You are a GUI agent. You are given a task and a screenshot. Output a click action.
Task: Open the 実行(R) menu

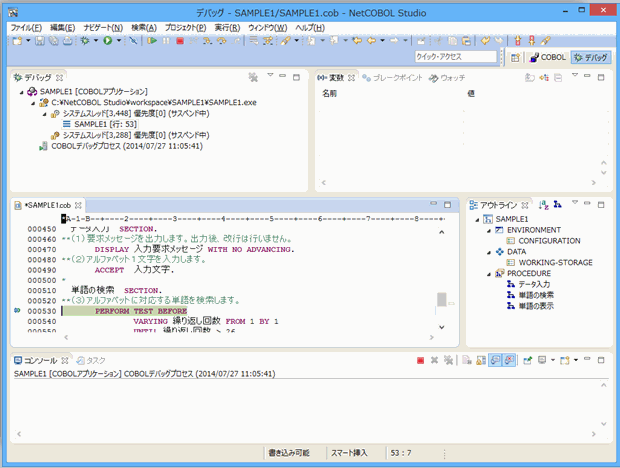(227, 28)
